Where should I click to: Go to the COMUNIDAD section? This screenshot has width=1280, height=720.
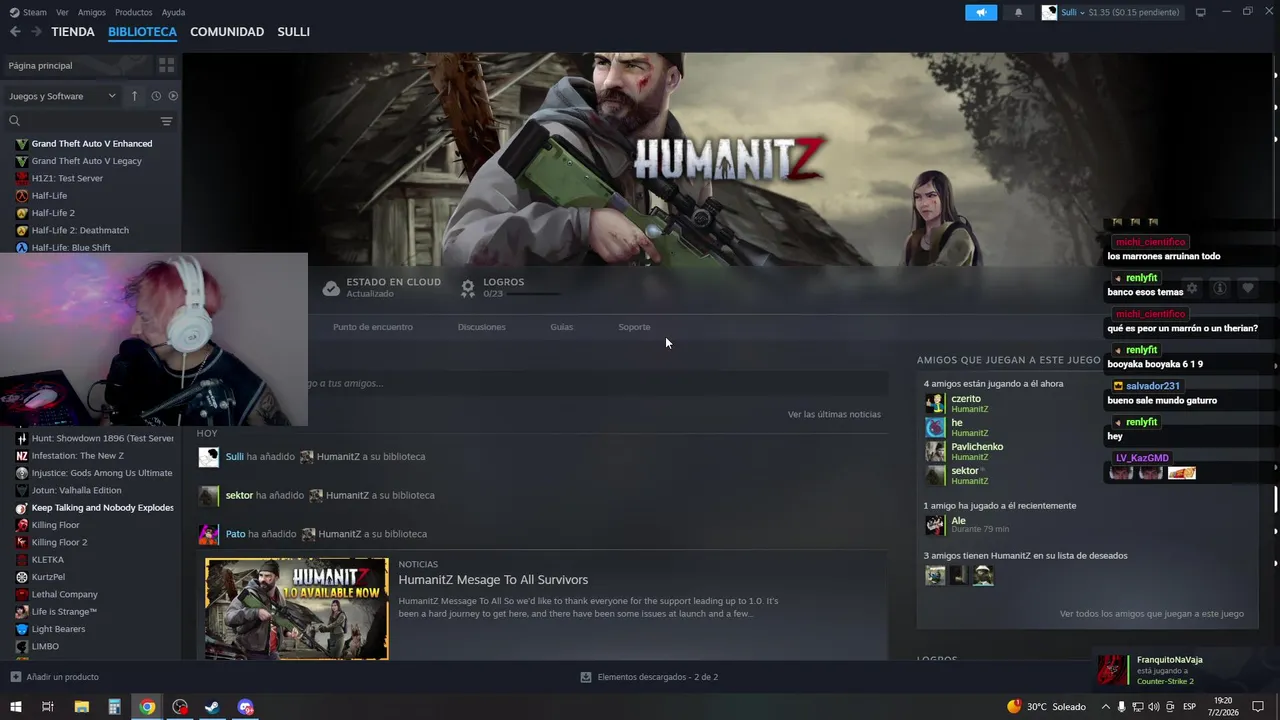click(x=227, y=32)
